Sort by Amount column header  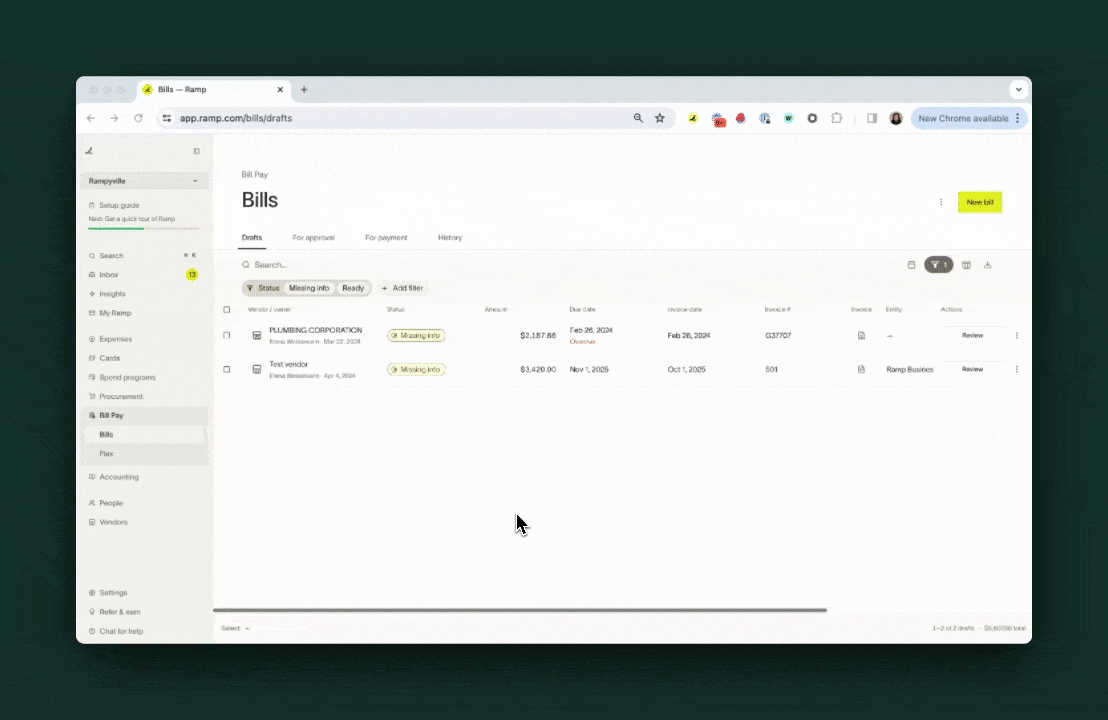tap(495, 309)
